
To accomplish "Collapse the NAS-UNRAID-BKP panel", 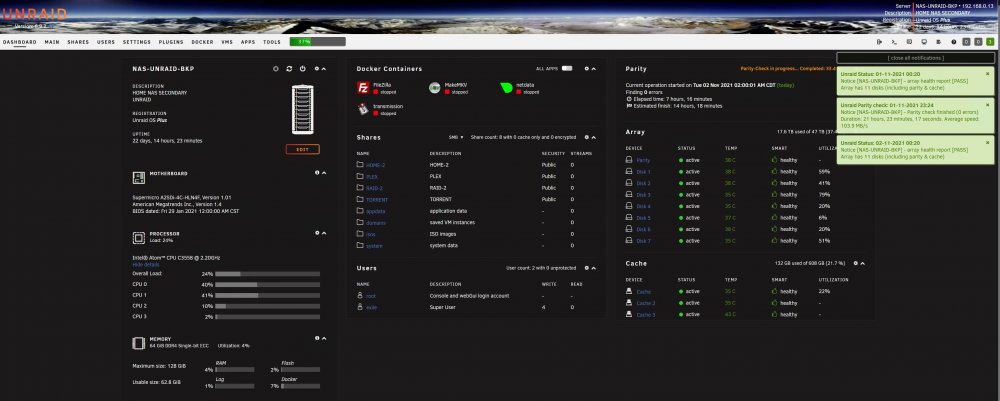I will click(324, 69).
